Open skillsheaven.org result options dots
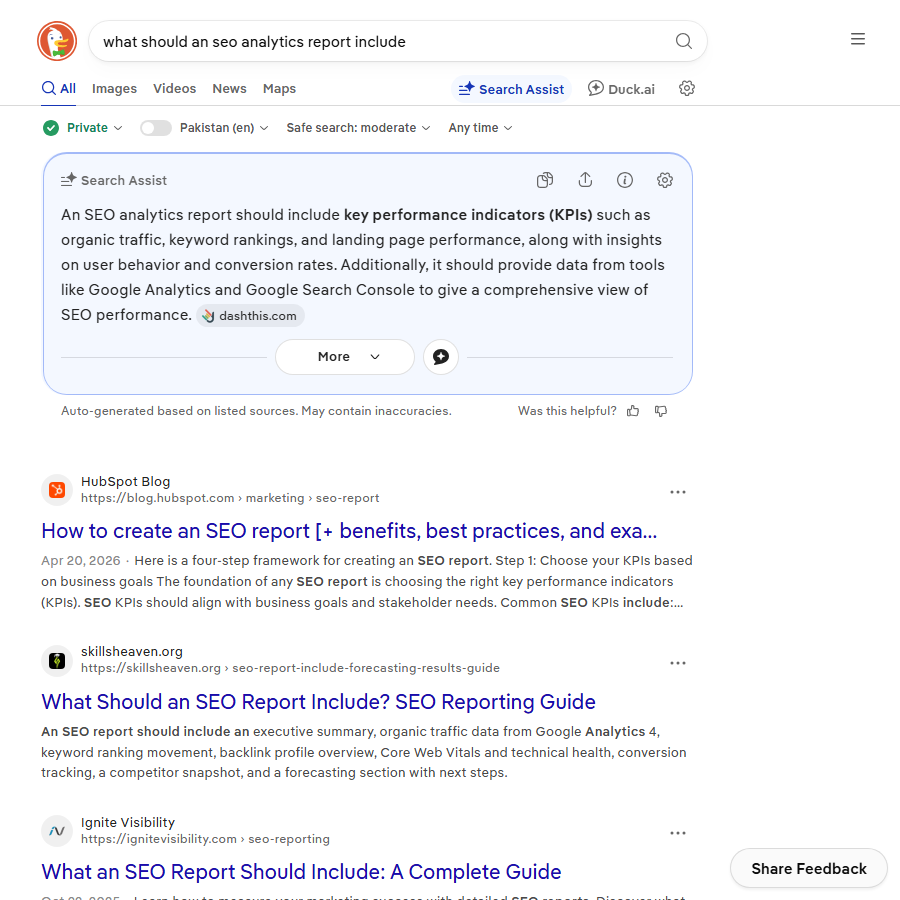 [678, 663]
